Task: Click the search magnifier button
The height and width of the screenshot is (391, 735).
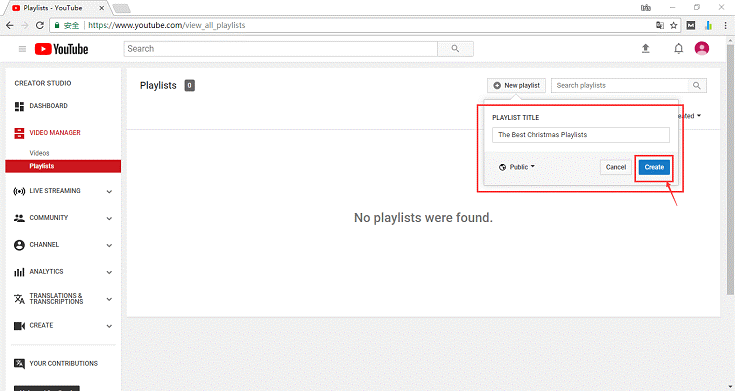Action: (x=455, y=49)
